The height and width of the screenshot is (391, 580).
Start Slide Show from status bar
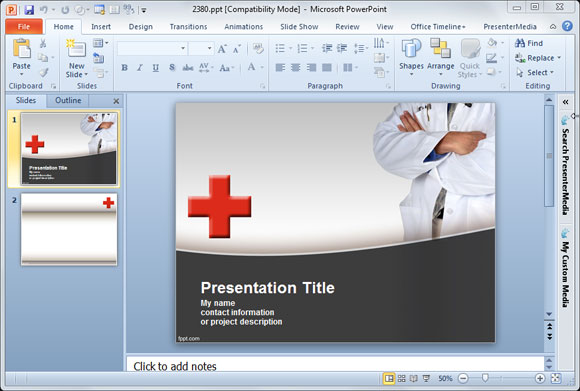[x=426, y=378]
